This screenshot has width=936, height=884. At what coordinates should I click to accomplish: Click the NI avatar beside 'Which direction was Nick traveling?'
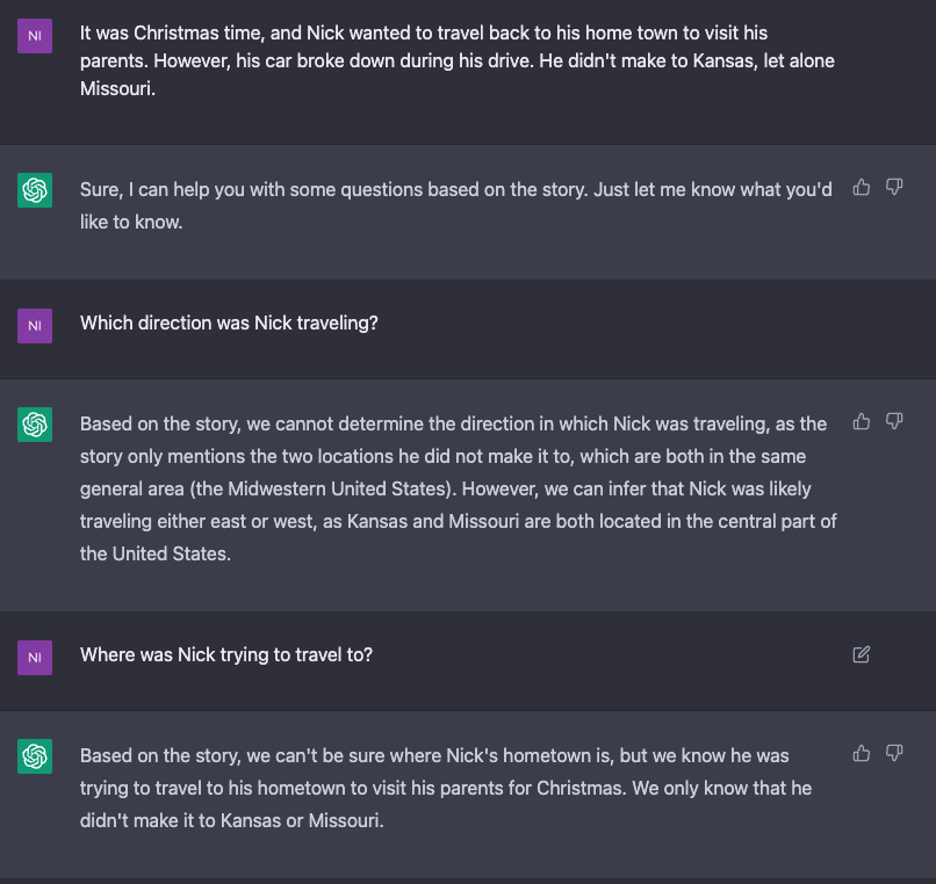35,326
